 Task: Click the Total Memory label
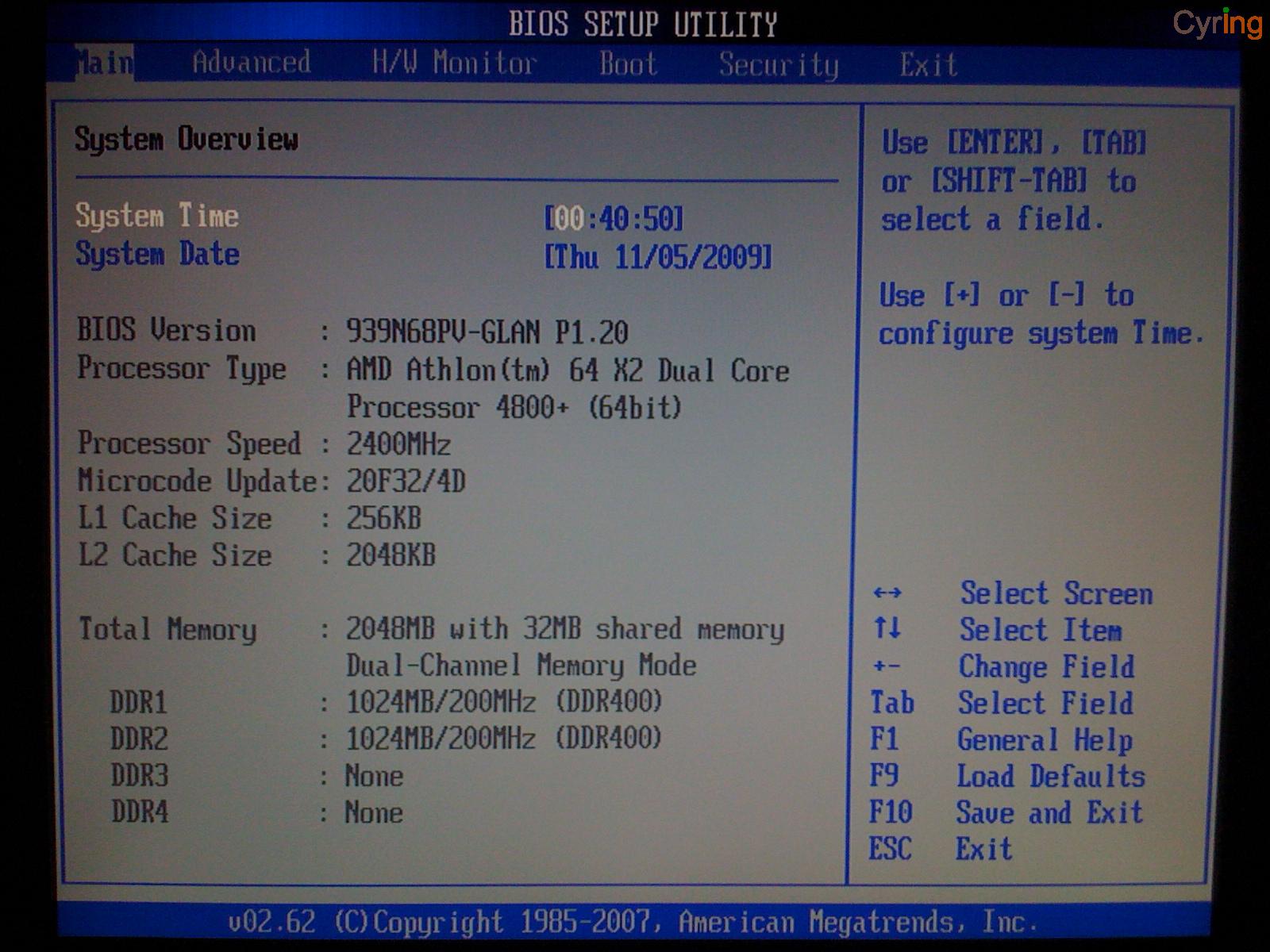(x=167, y=629)
